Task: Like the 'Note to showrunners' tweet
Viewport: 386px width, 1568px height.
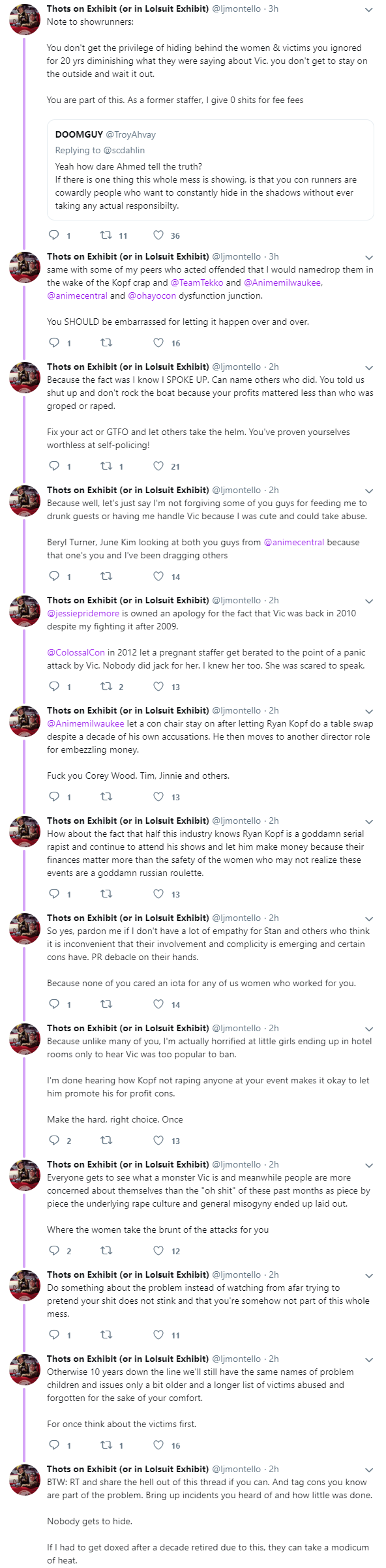Action: (x=158, y=235)
